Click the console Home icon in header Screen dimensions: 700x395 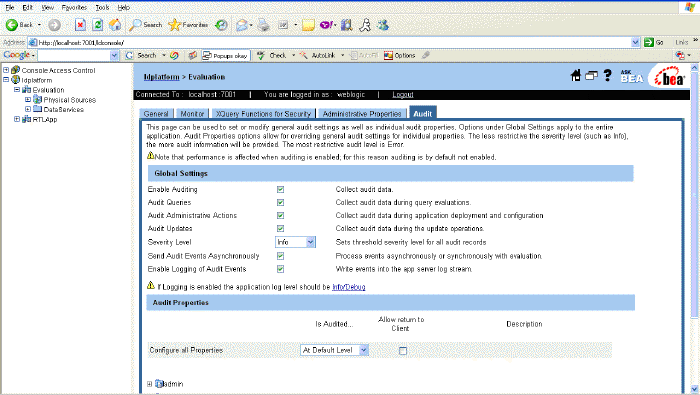point(576,76)
